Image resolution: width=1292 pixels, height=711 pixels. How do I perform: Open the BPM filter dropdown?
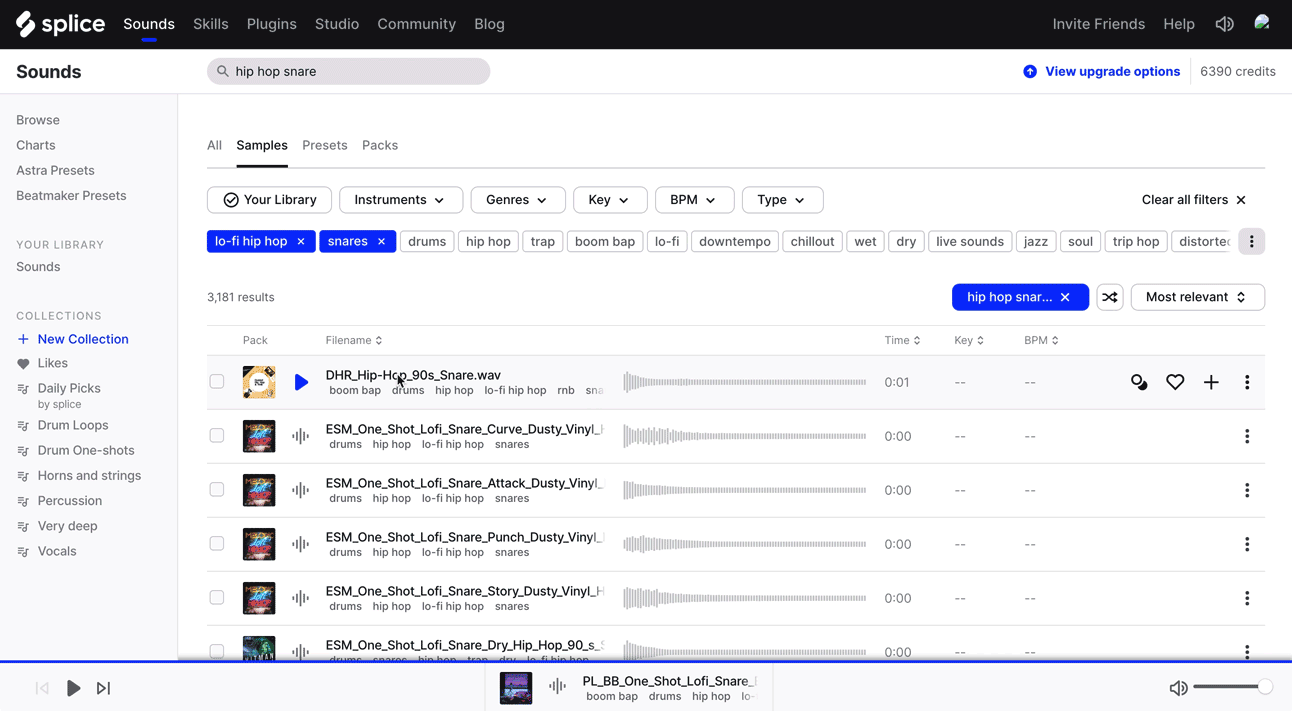694,200
